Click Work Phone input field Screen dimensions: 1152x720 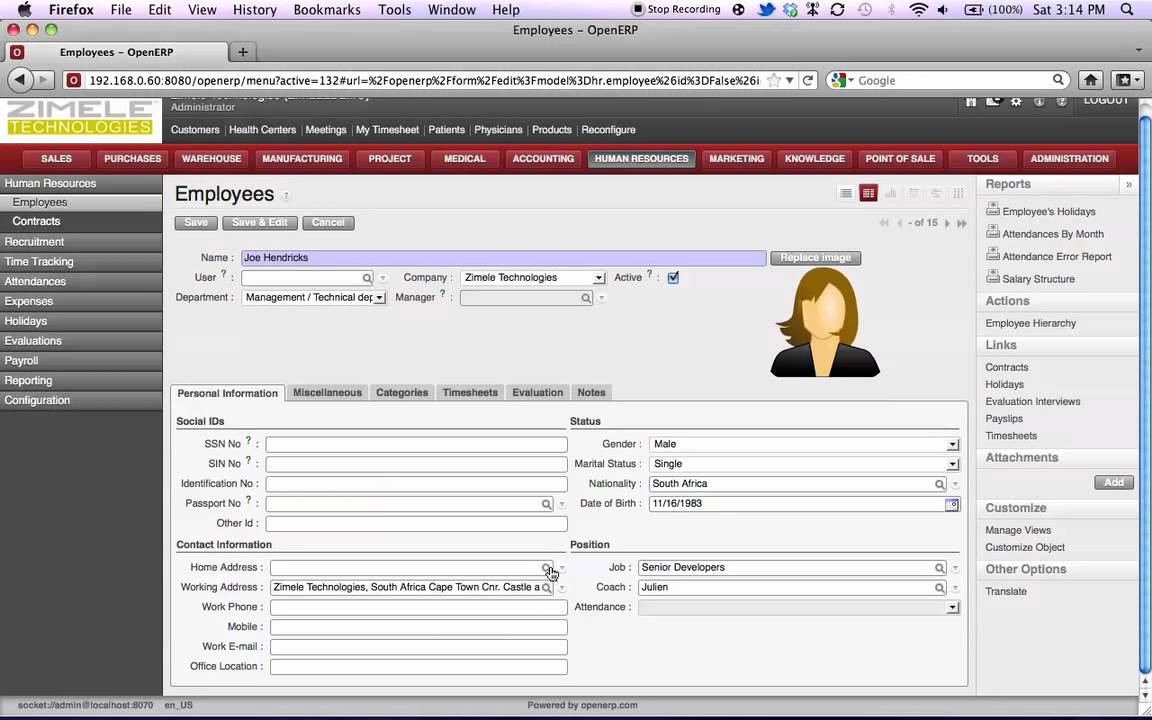pos(419,608)
